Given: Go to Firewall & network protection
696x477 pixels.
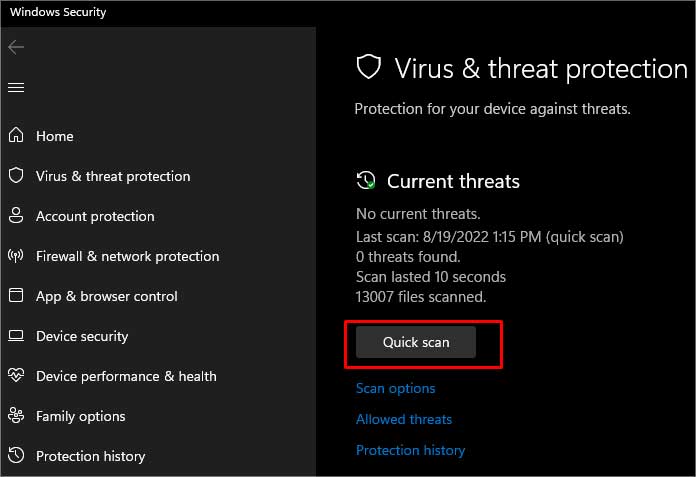Looking at the screenshot, I should coord(127,256).
